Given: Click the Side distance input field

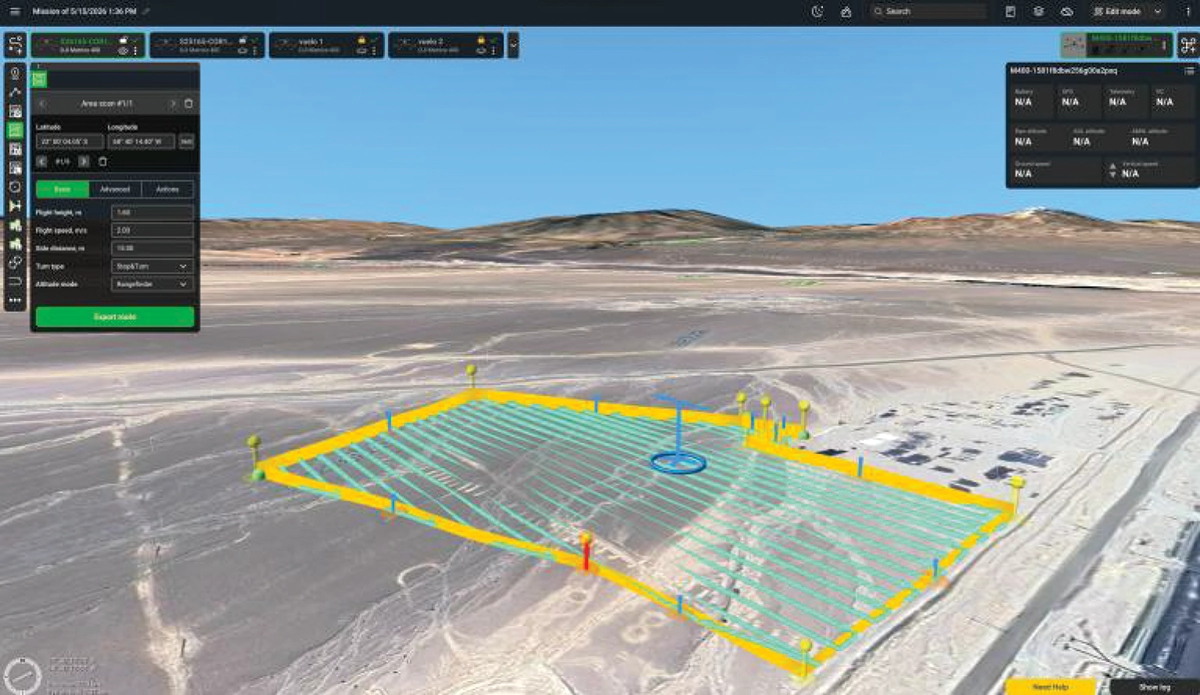Looking at the screenshot, I should point(152,248).
